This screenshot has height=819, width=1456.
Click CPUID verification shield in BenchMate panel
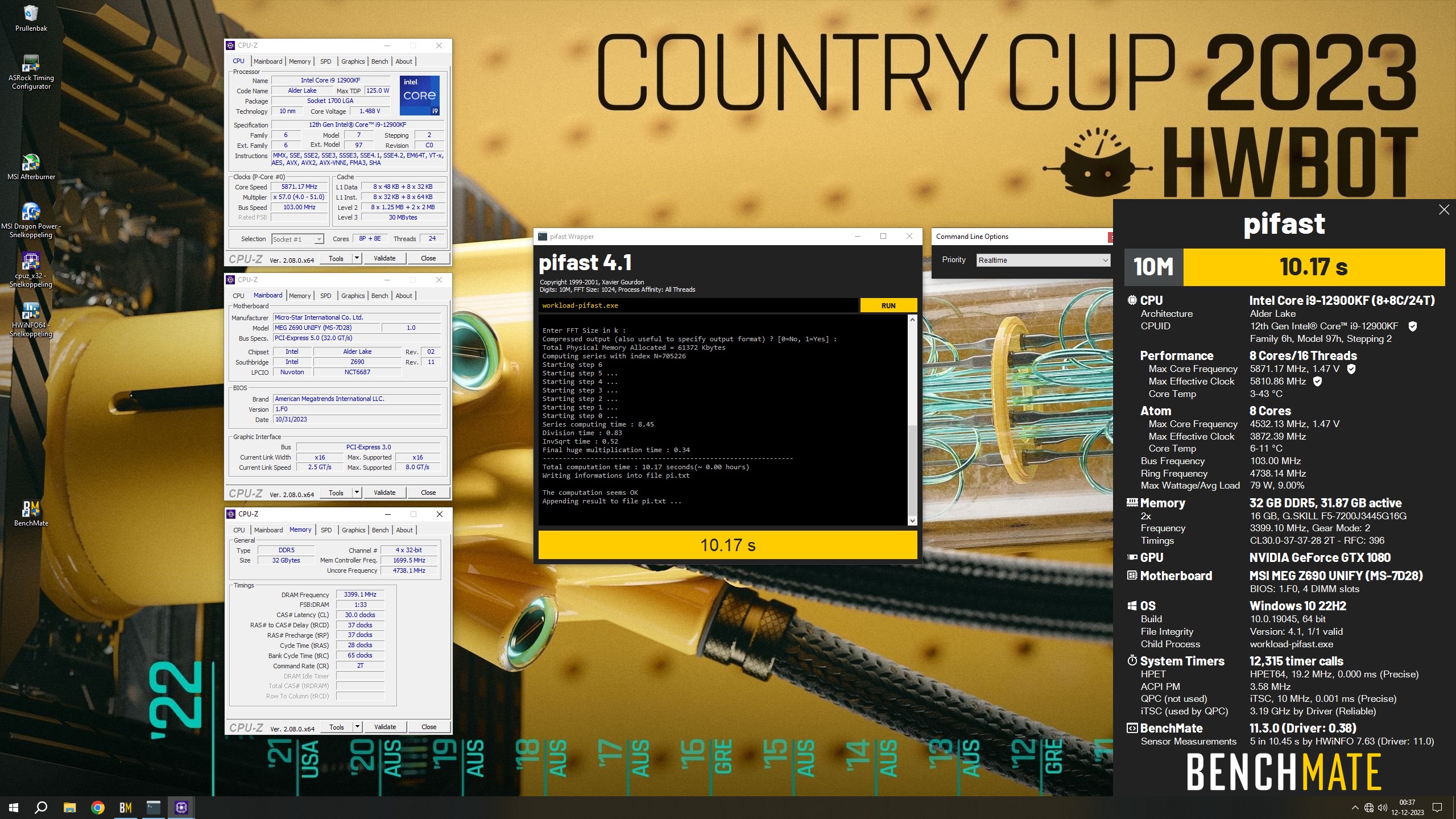click(x=1412, y=326)
